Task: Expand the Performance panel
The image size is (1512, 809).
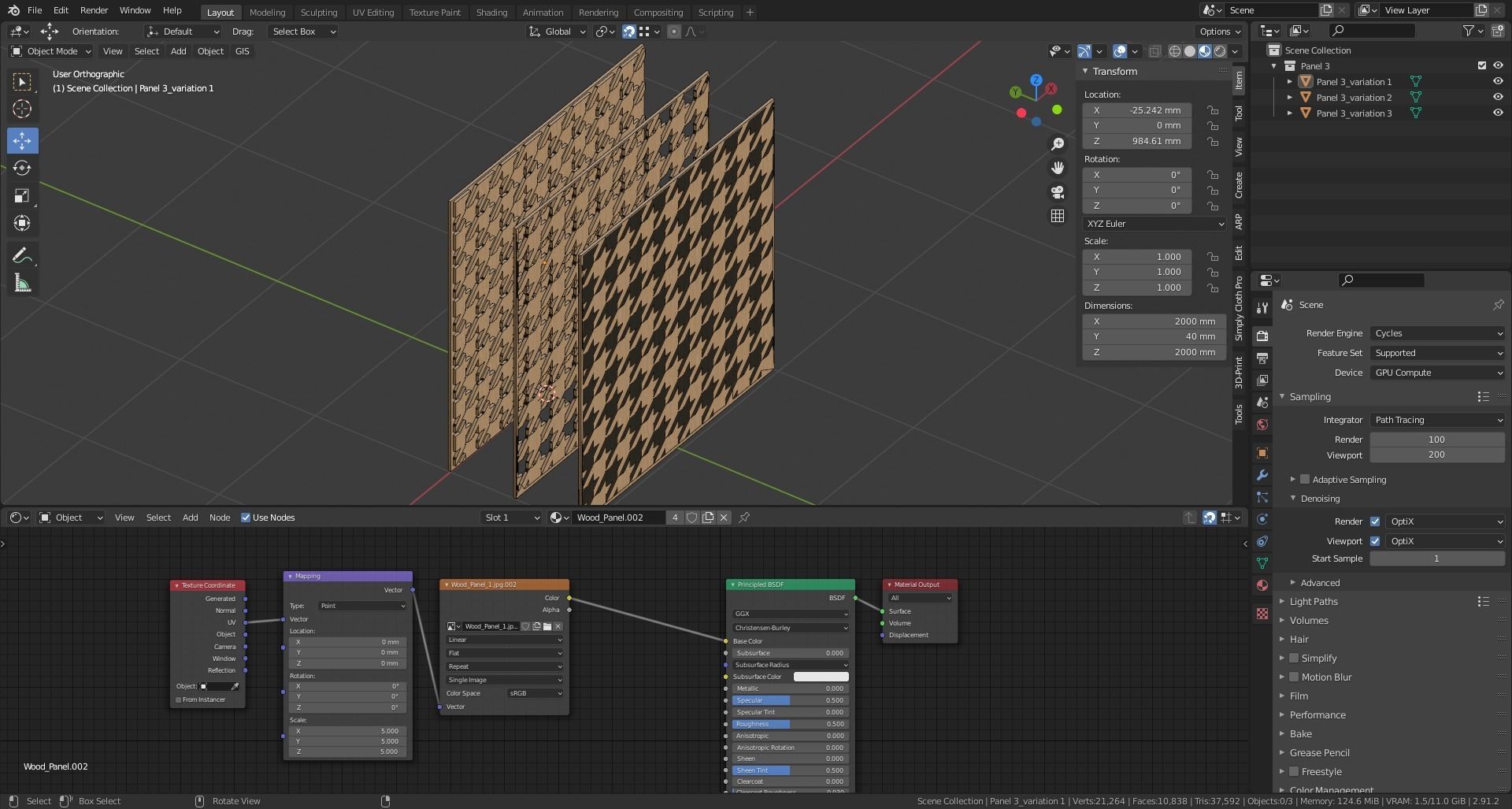Action: (x=1317, y=714)
